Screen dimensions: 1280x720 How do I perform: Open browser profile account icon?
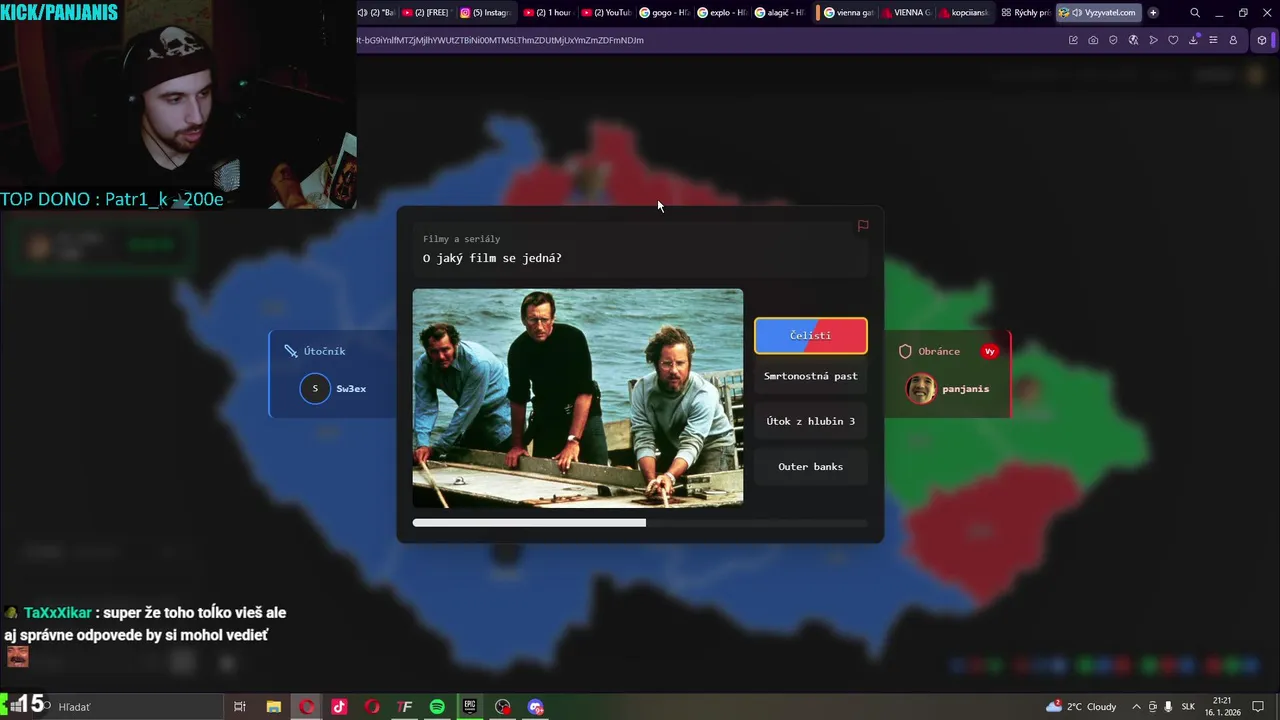(1233, 40)
